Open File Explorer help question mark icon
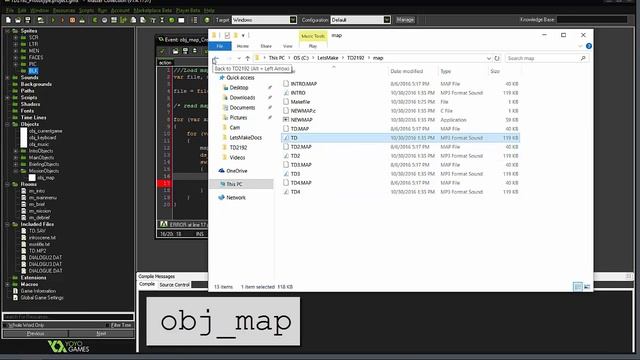Image resolution: width=640 pixels, height=360 pixels. point(589,46)
